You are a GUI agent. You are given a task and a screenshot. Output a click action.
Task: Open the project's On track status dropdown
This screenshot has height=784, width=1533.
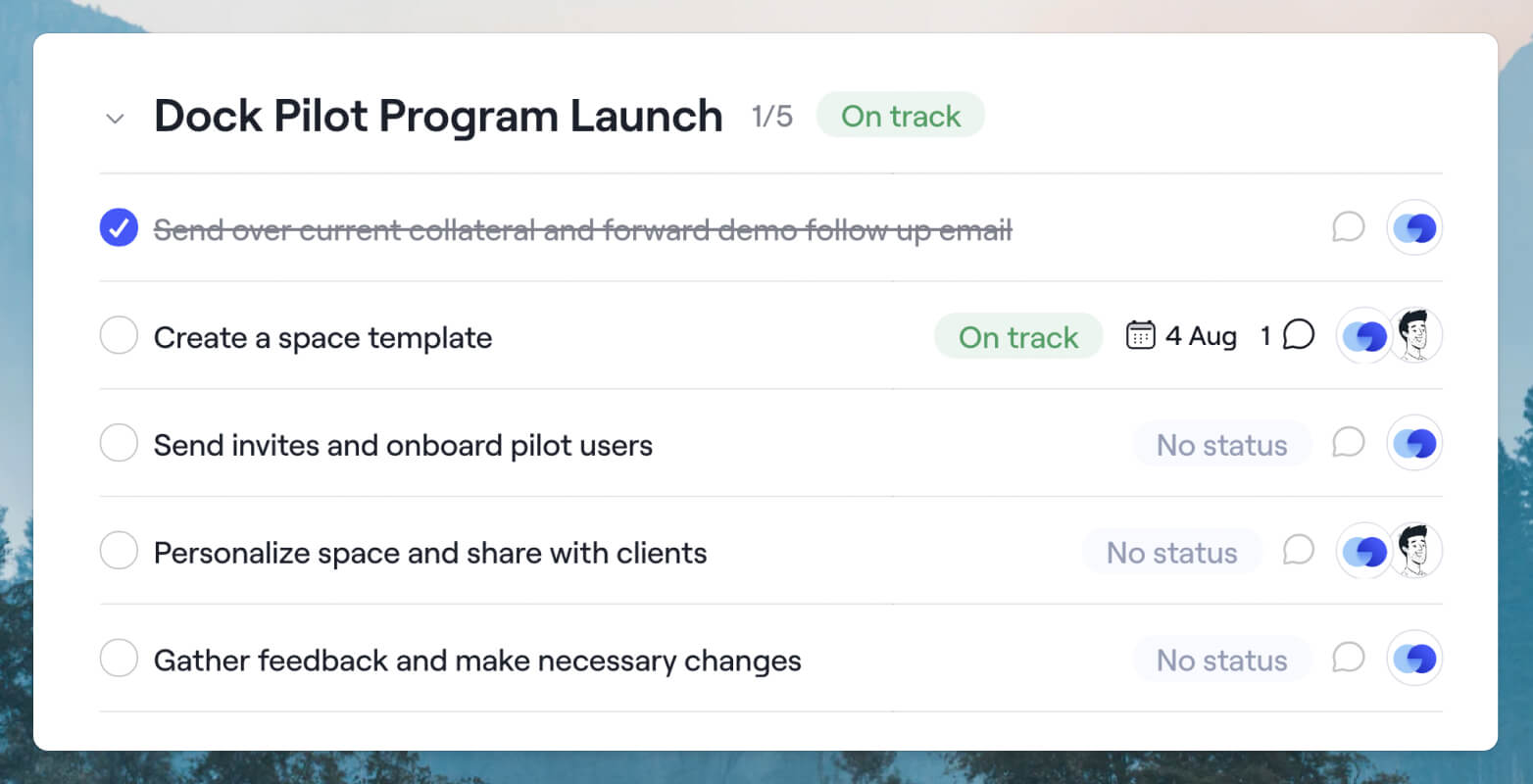pyautogui.click(x=900, y=116)
